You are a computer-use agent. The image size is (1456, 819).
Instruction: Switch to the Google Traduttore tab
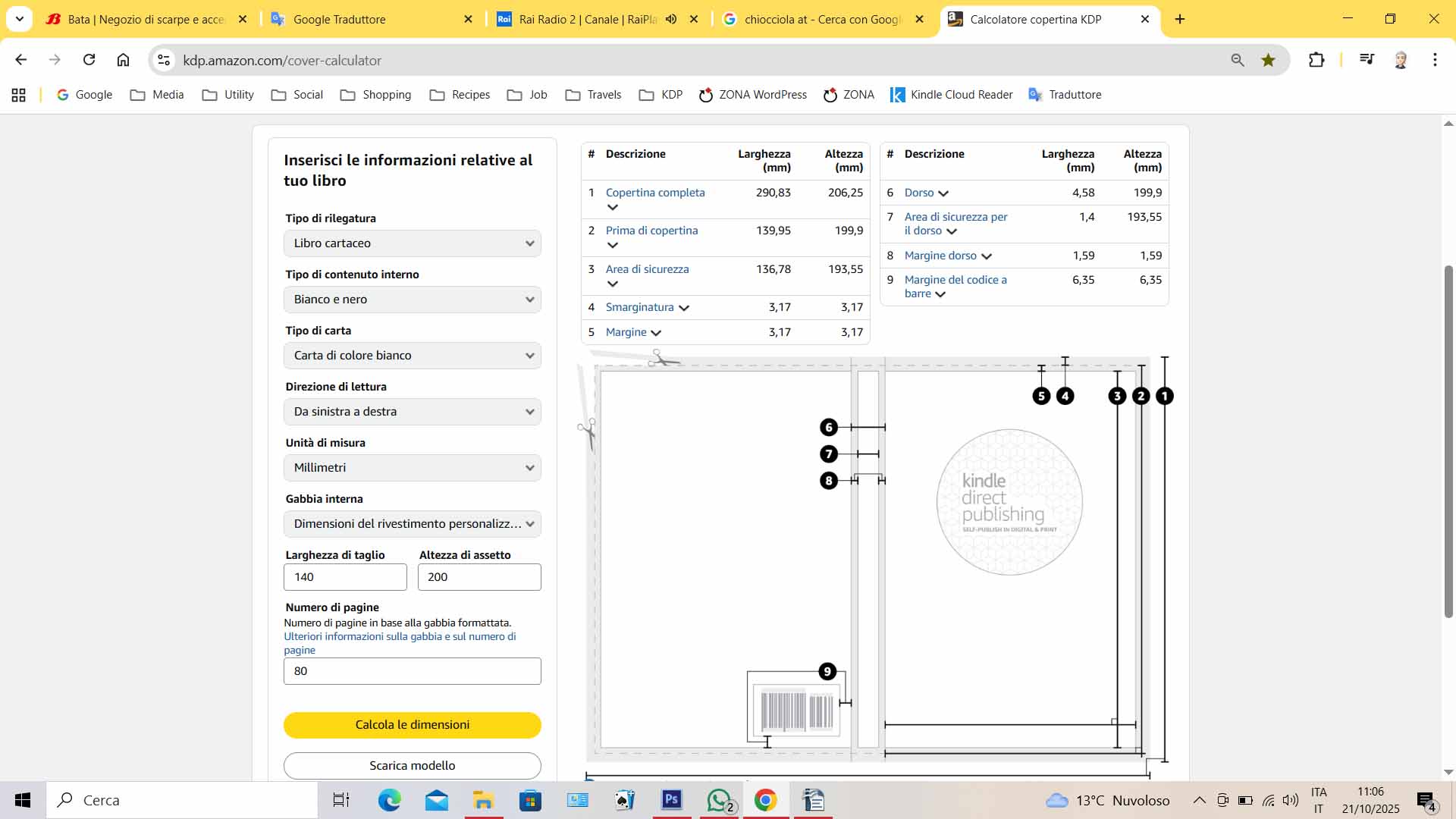(x=356, y=19)
